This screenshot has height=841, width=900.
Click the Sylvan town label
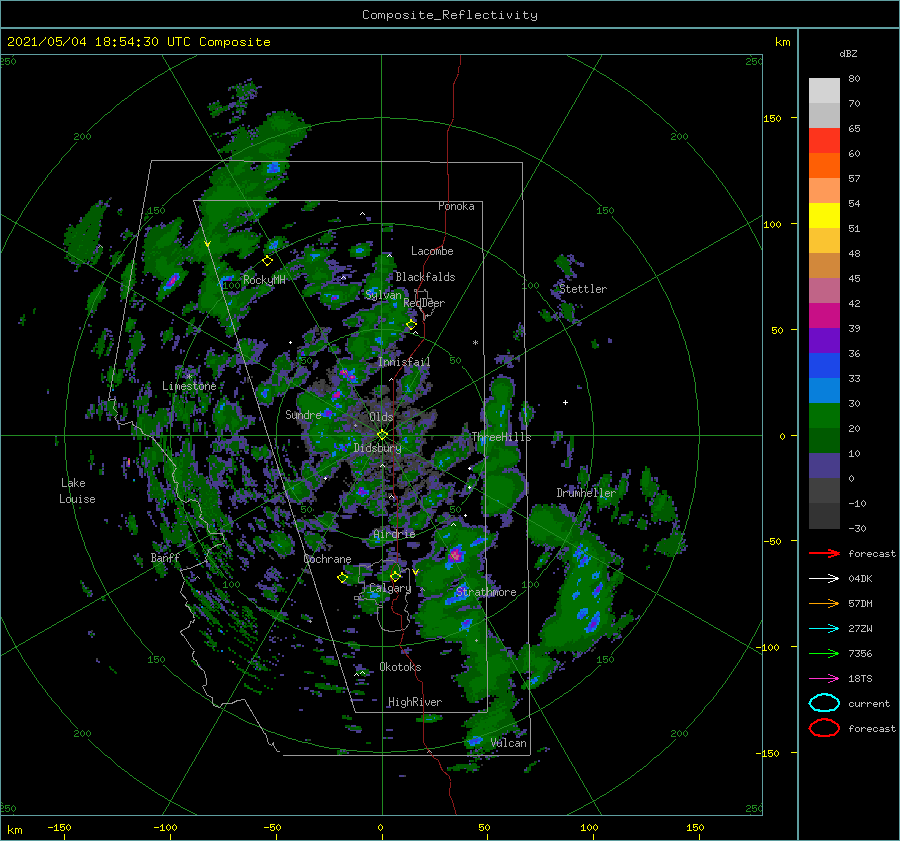pyautogui.click(x=383, y=296)
